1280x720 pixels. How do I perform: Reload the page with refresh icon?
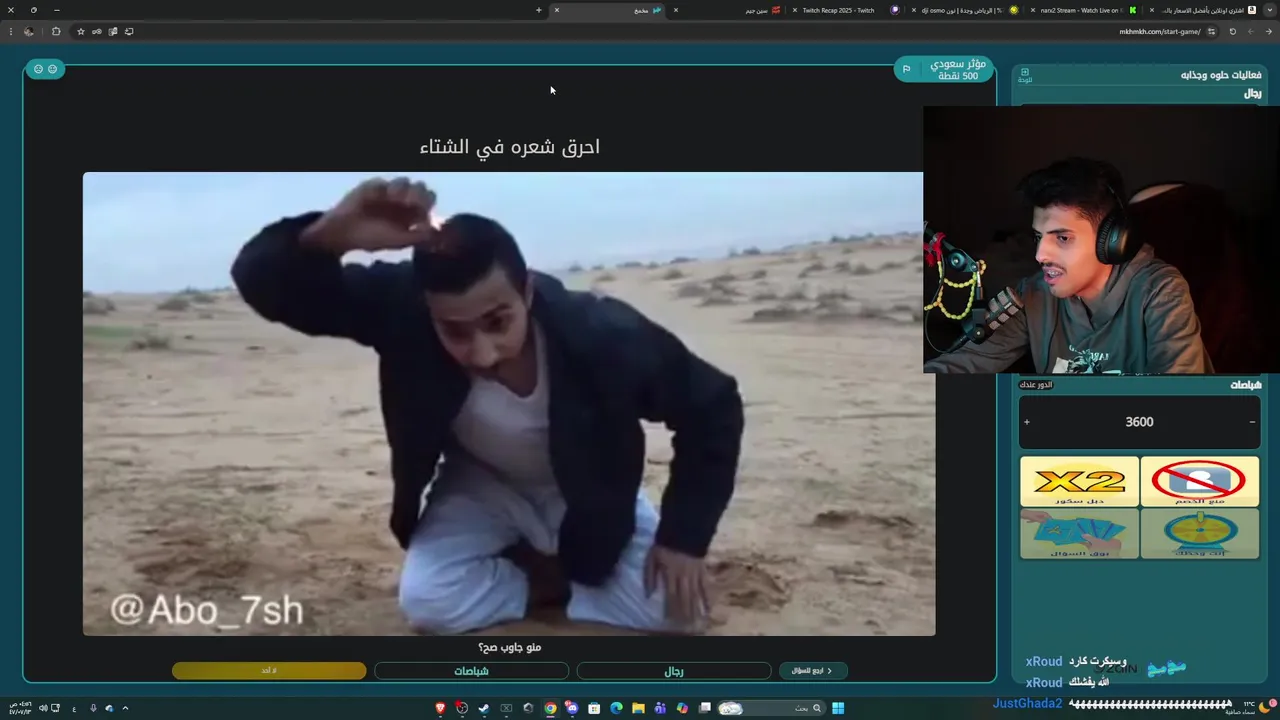pos(1232,31)
